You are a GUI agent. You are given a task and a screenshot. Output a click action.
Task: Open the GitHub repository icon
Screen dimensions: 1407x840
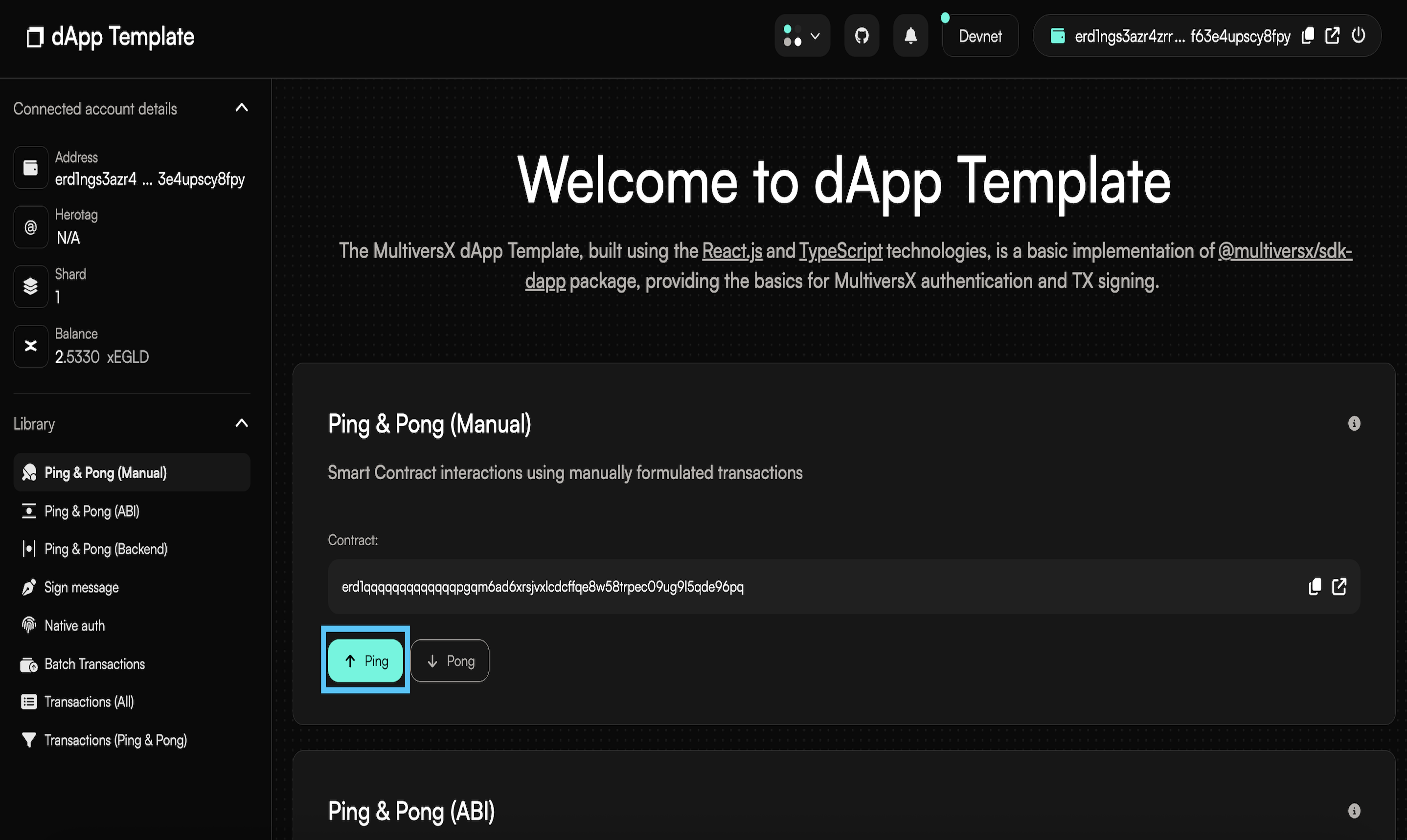coord(861,36)
